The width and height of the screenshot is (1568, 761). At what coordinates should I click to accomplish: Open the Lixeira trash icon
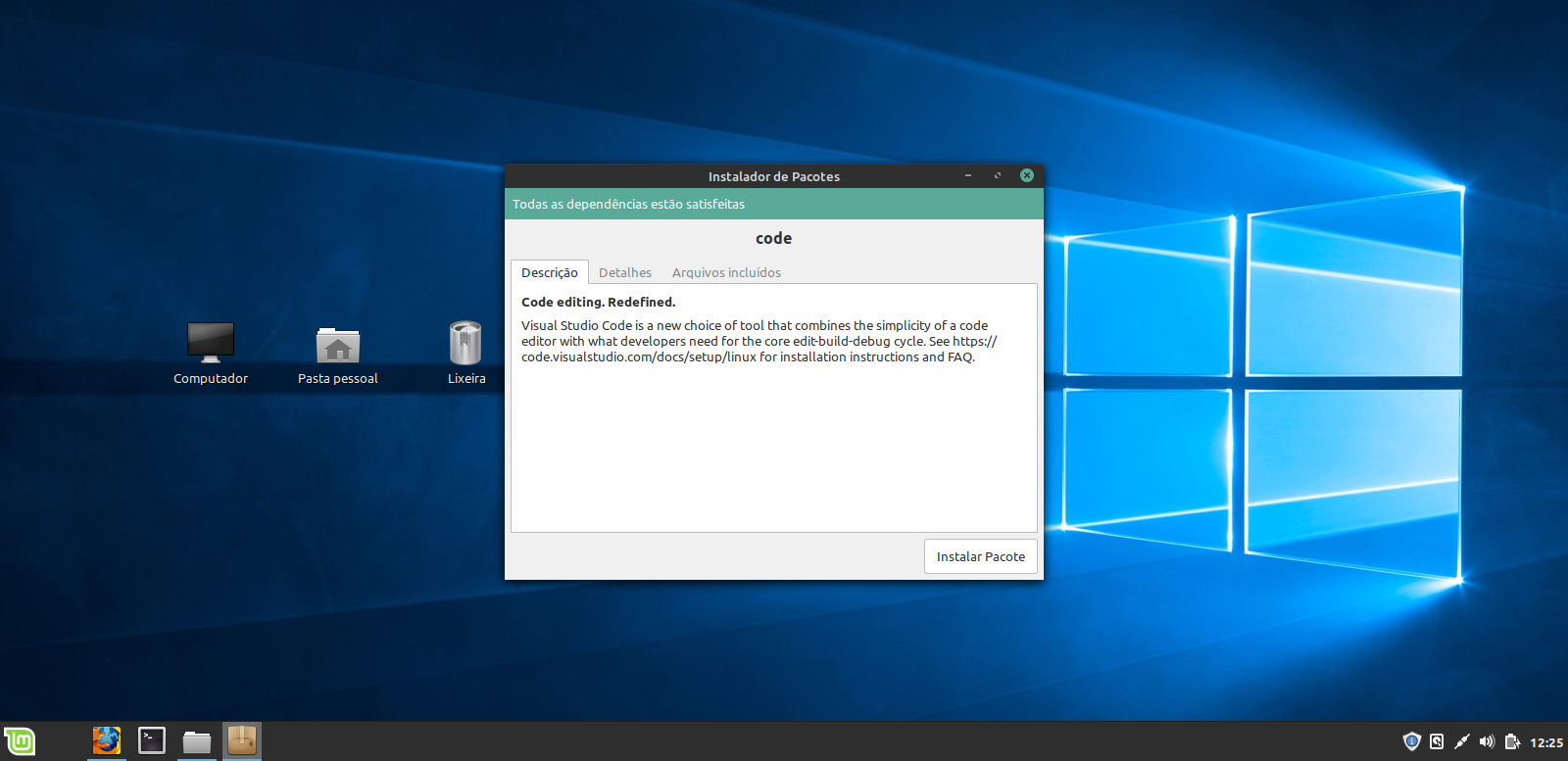466,354
